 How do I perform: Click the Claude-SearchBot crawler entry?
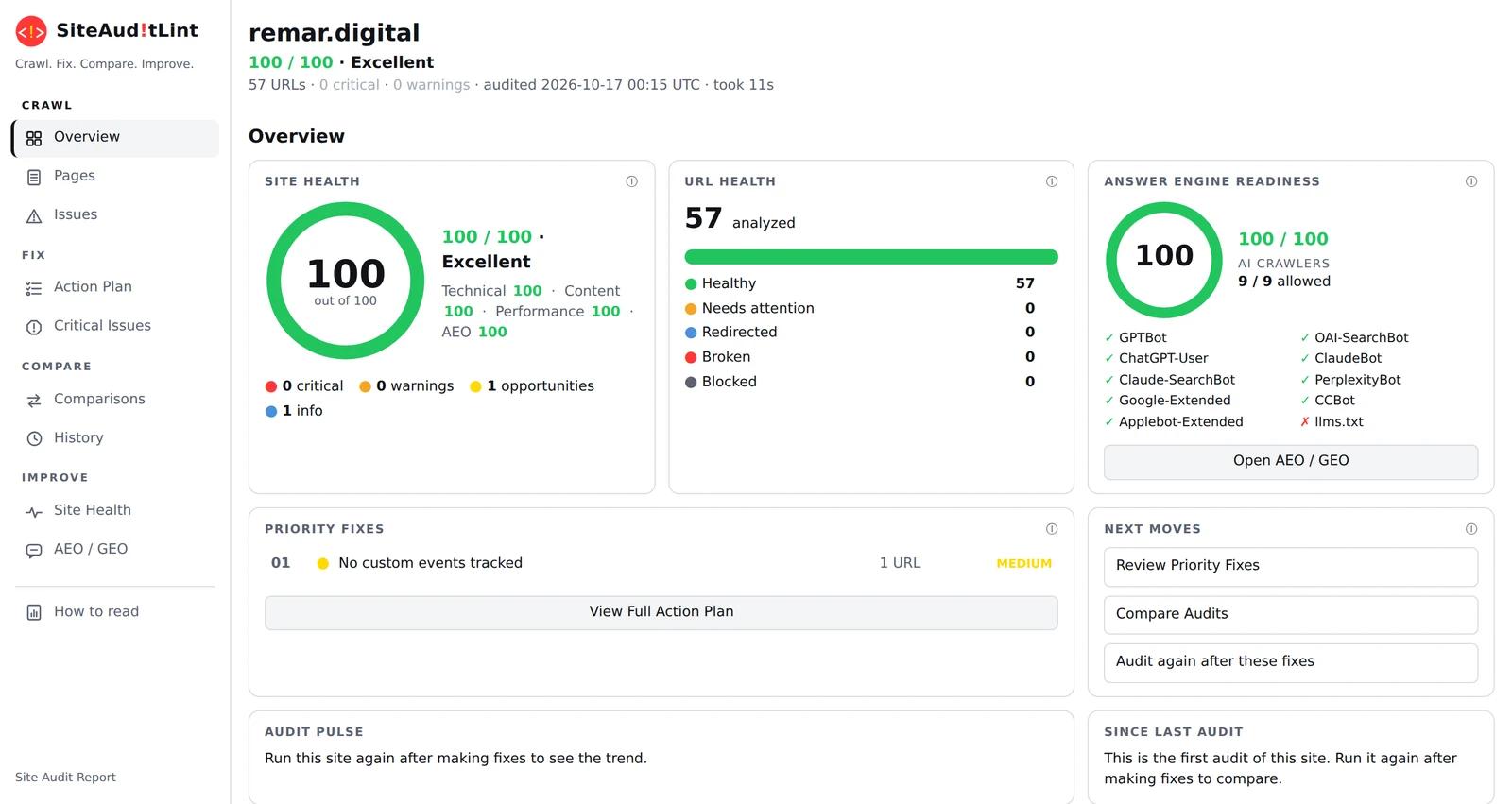coord(1170,380)
